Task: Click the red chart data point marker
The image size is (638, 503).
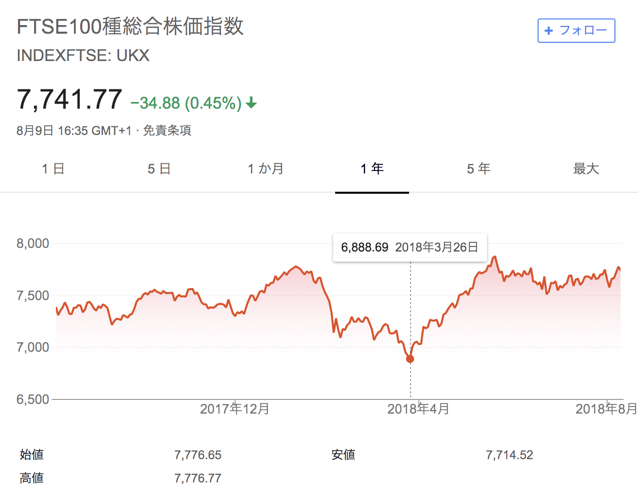Action: pos(410,359)
